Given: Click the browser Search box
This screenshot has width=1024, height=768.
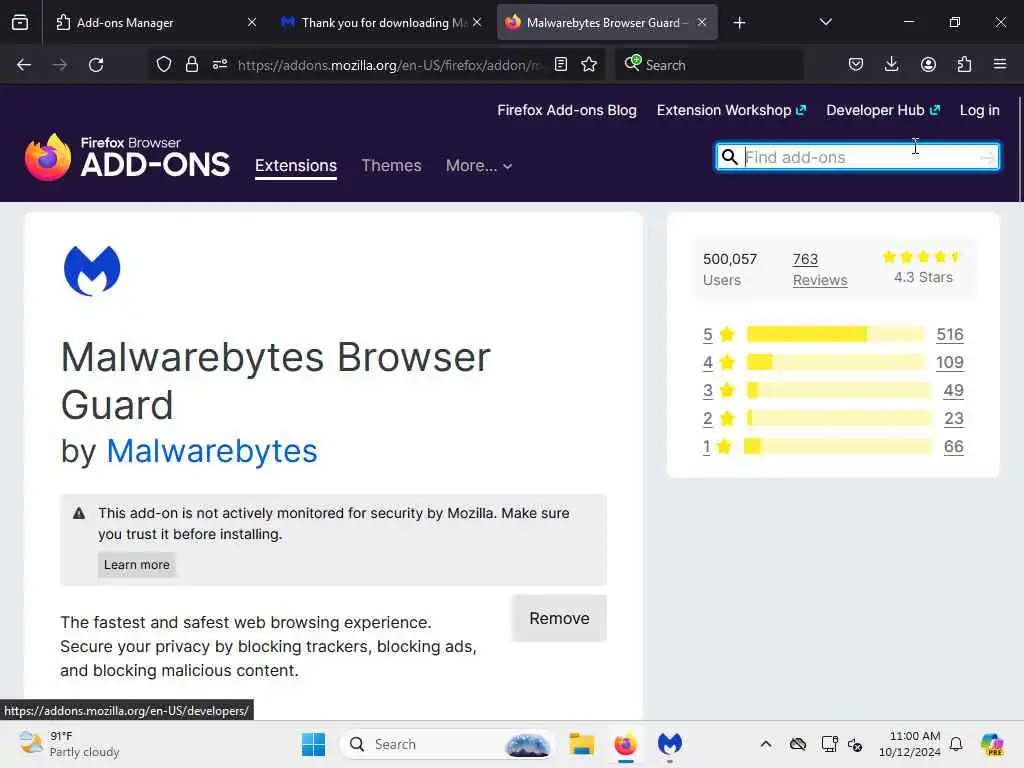Looking at the screenshot, I should [x=709, y=65].
